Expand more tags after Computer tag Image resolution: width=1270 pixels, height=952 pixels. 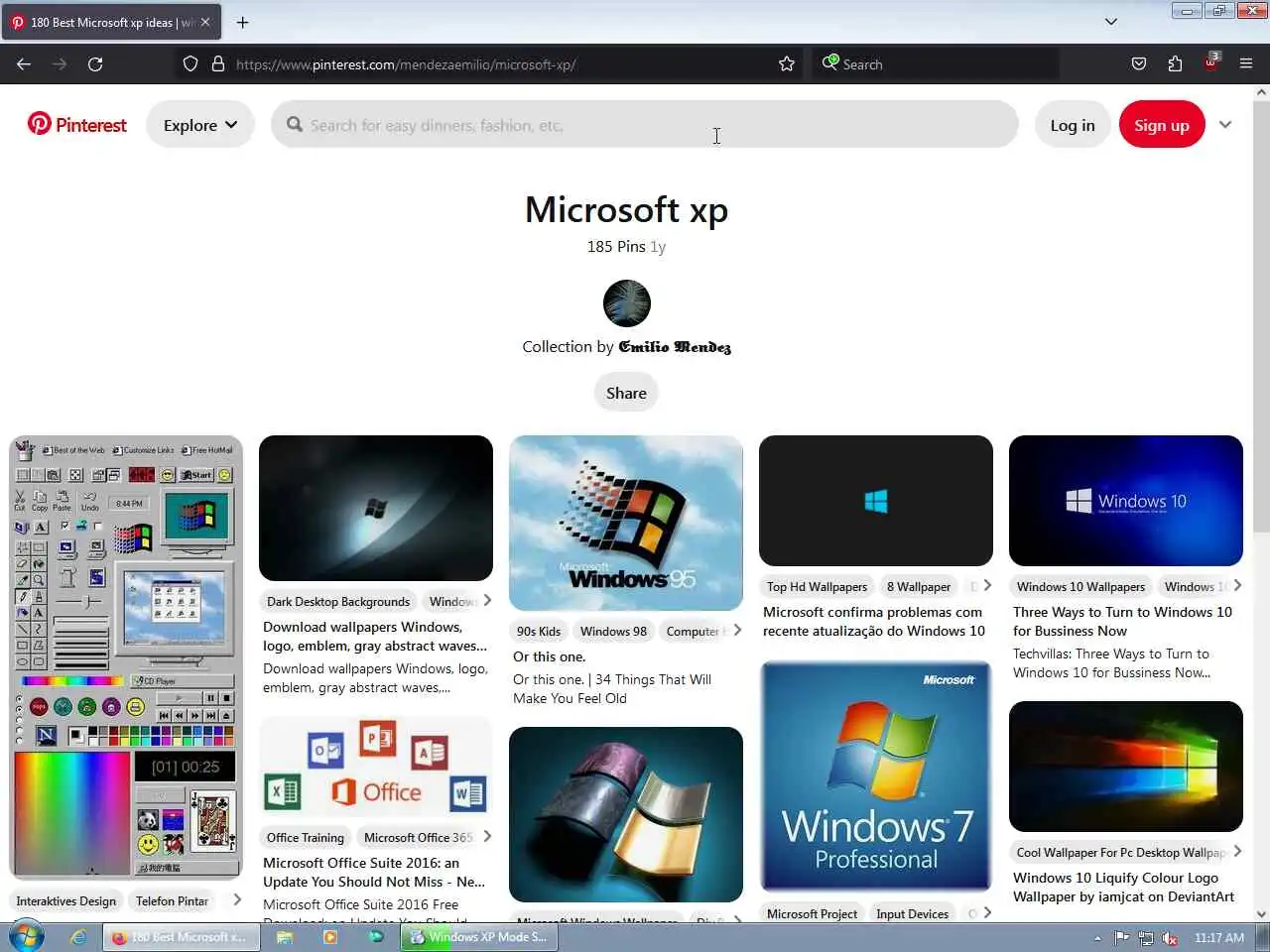click(x=737, y=630)
